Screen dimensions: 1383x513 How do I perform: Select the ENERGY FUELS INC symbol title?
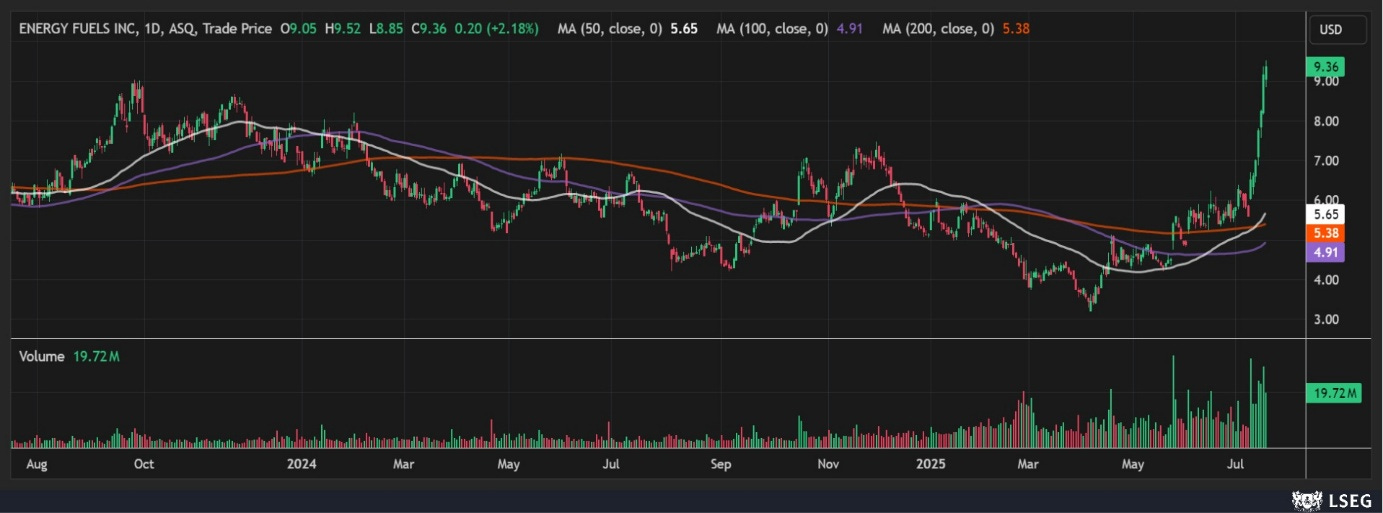pyautogui.click(x=78, y=29)
